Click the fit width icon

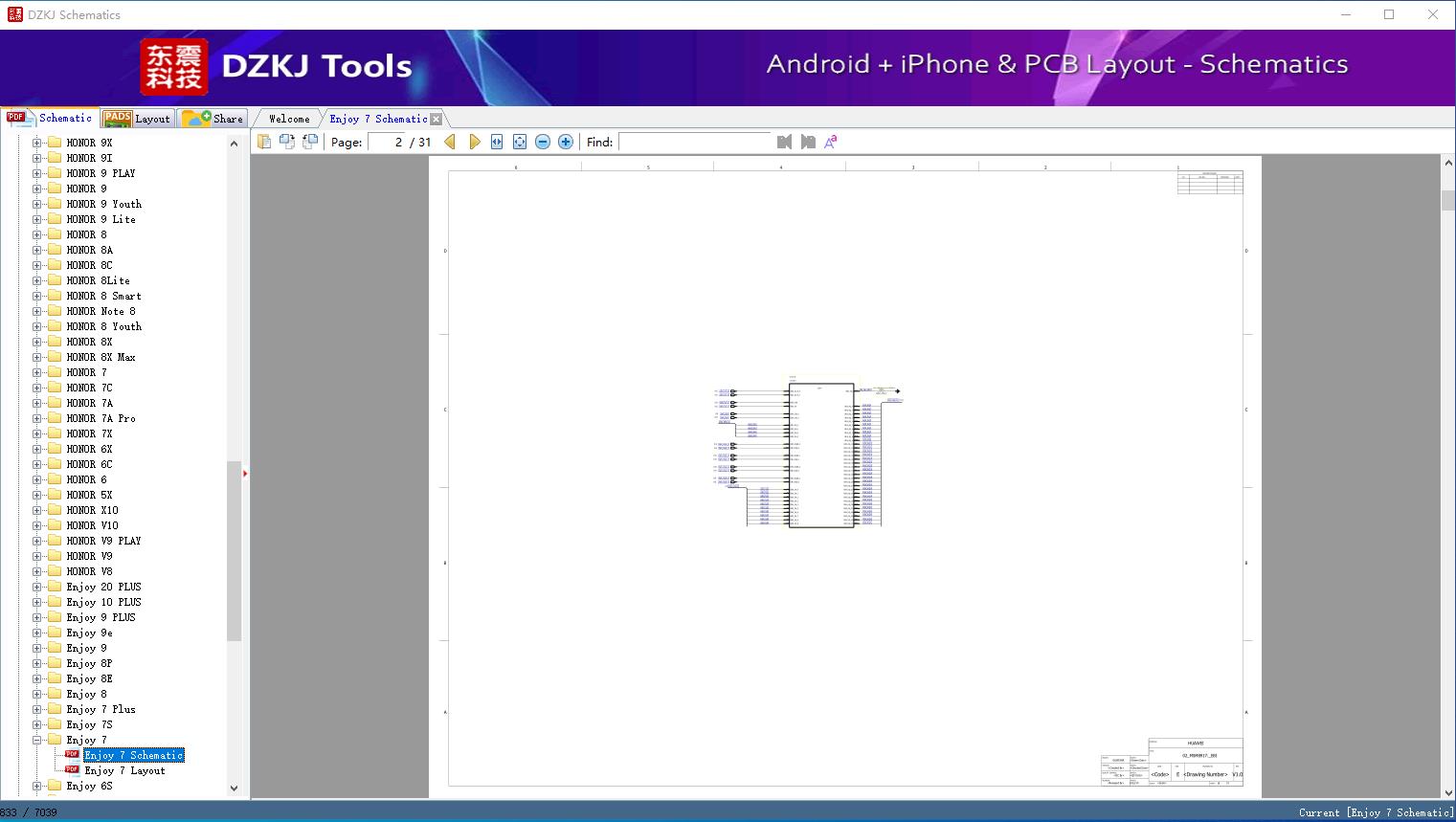(497, 142)
